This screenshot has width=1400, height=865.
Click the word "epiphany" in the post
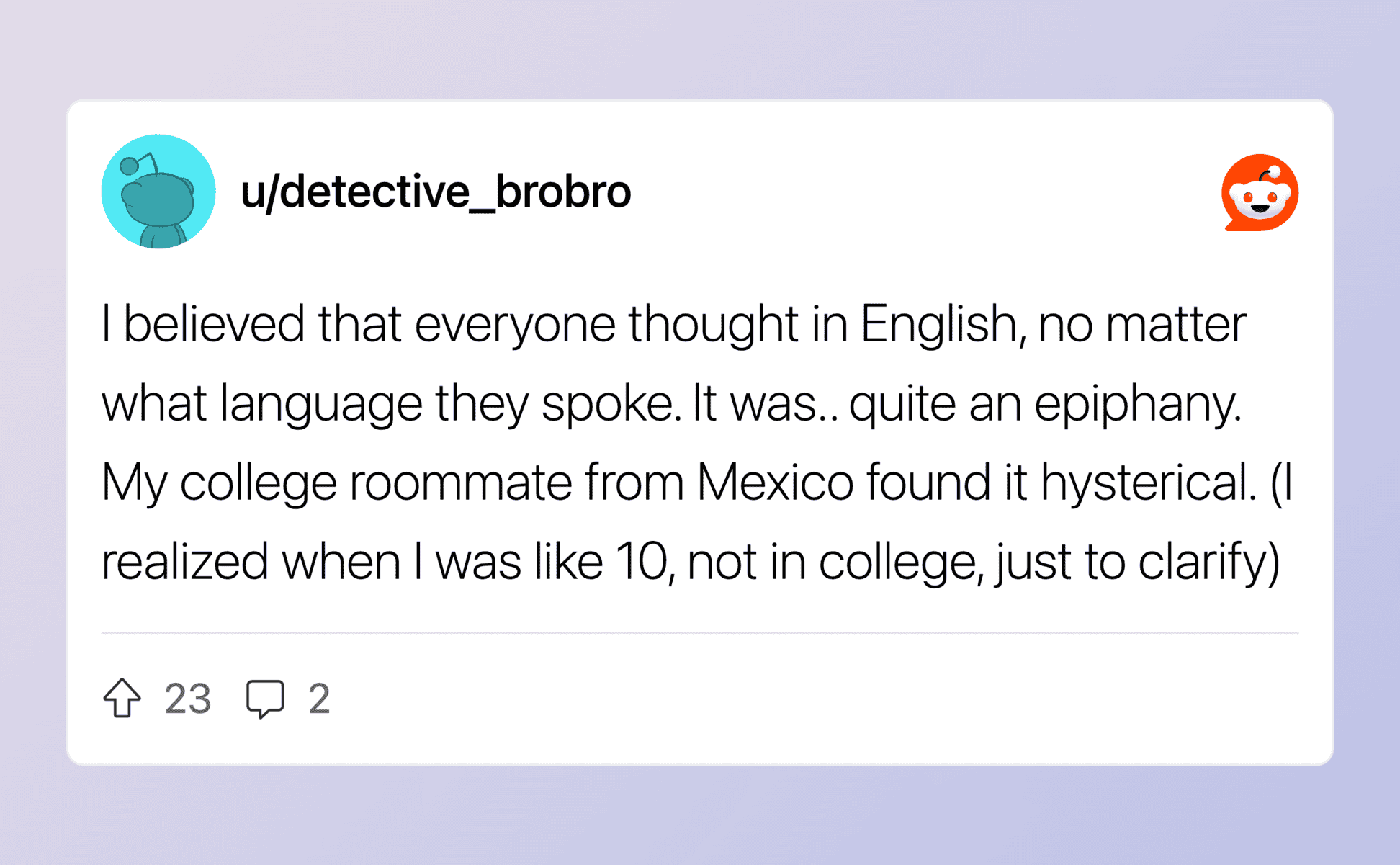[1137, 404]
